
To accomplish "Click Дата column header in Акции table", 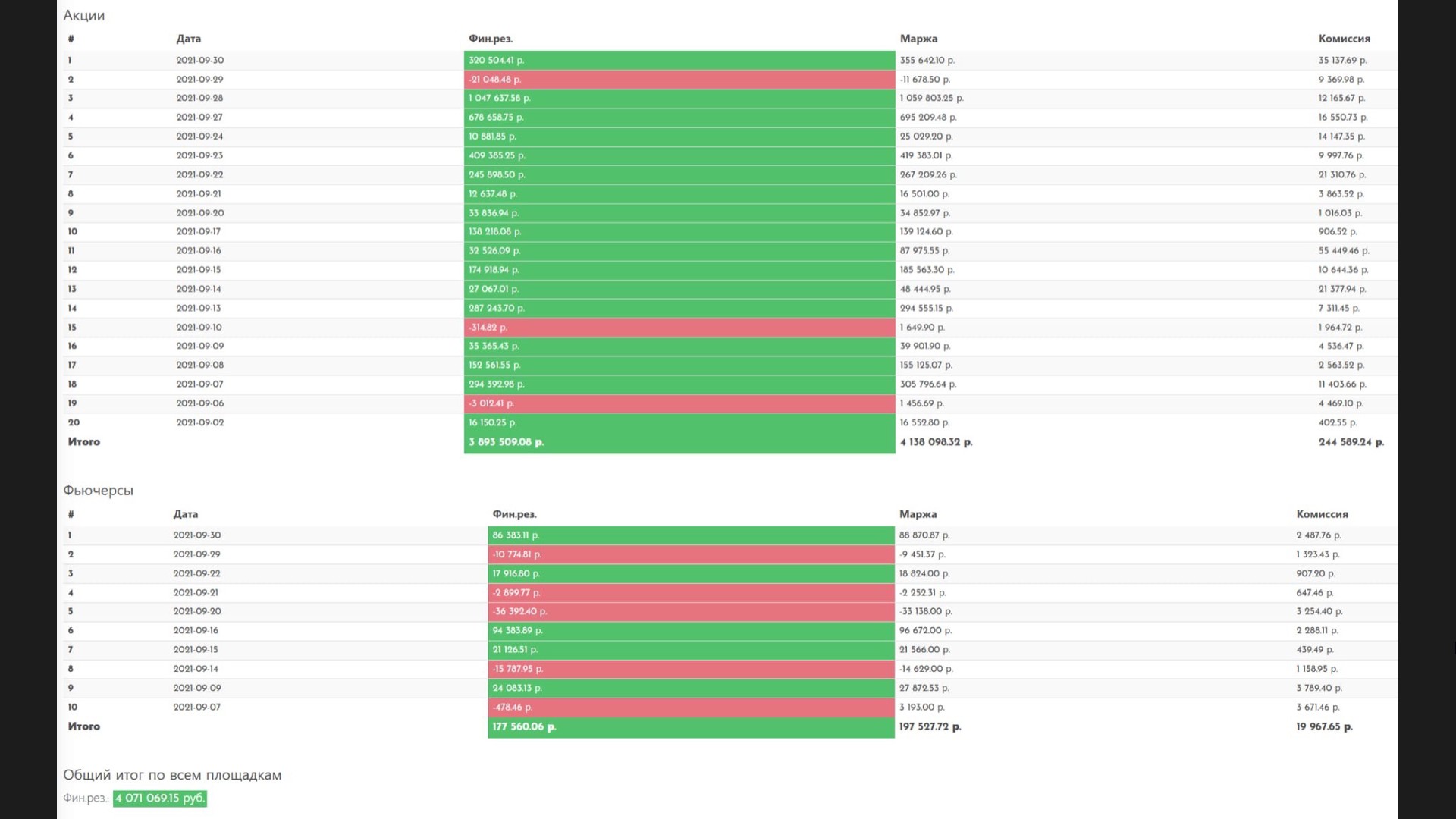I will 188,39.
